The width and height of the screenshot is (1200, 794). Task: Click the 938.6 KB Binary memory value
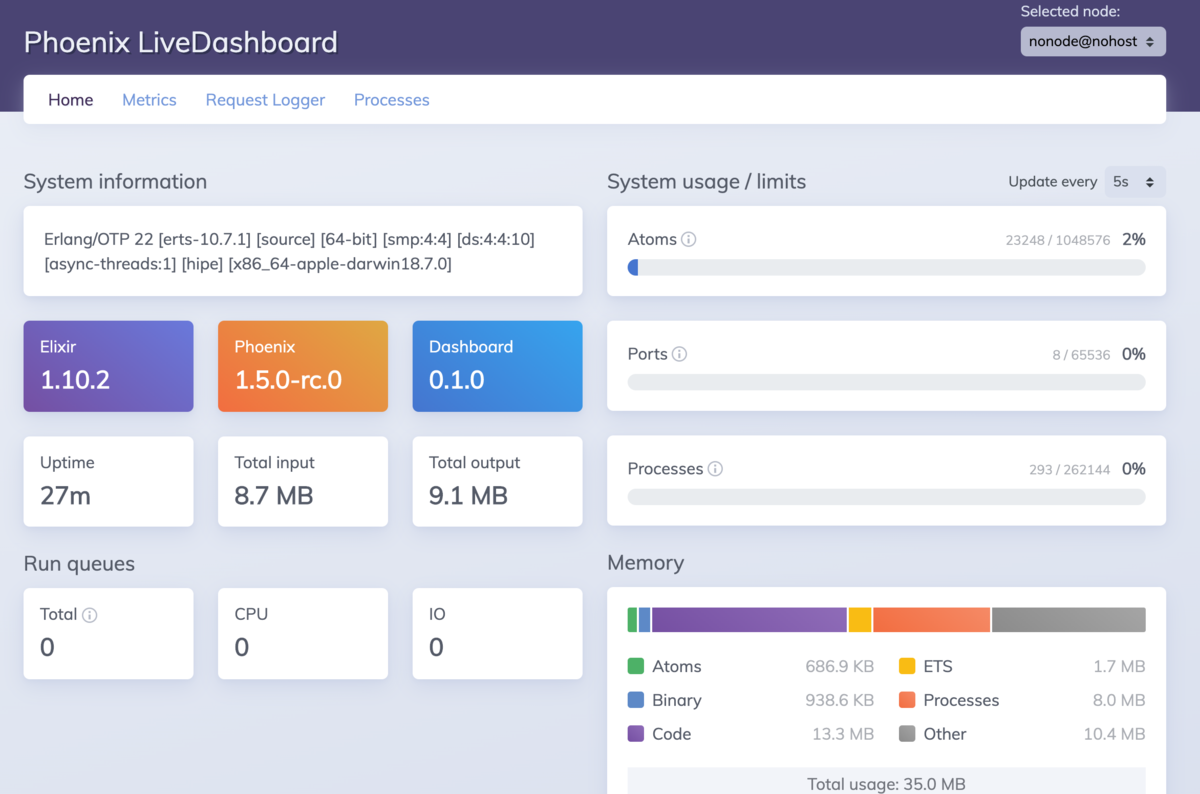(840, 700)
